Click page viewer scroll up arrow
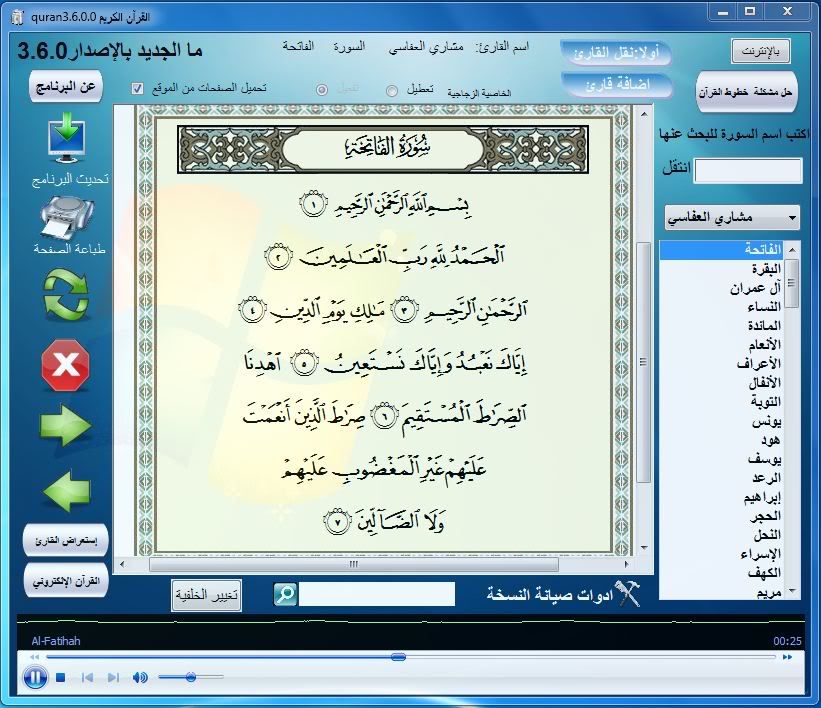821x708 pixels. [644, 114]
